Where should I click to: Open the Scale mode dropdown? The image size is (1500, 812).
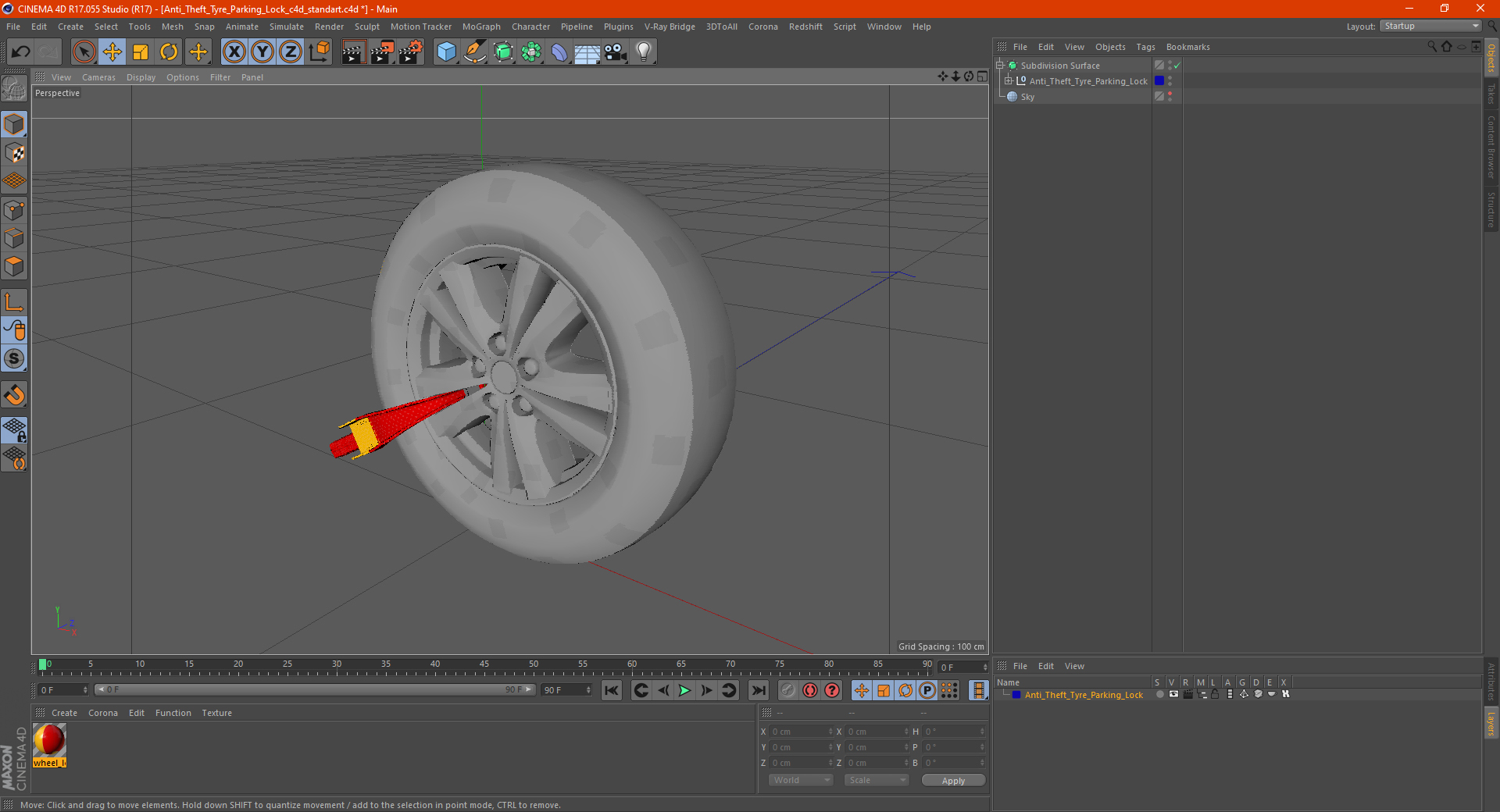click(877, 780)
